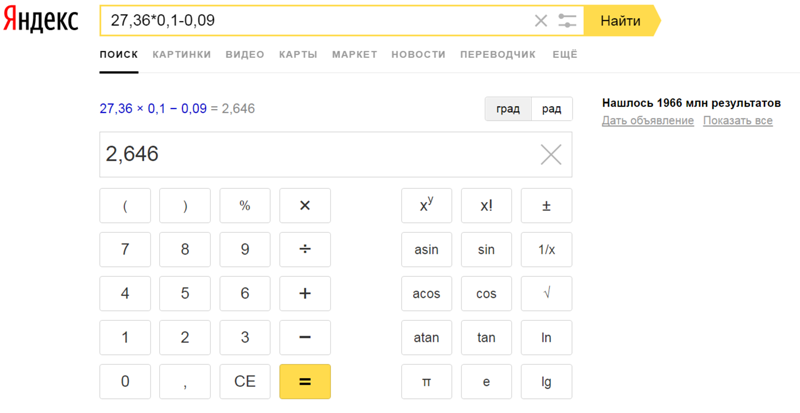
Task: Switch angle mode to град (degrees)
Action: click(508, 109)
